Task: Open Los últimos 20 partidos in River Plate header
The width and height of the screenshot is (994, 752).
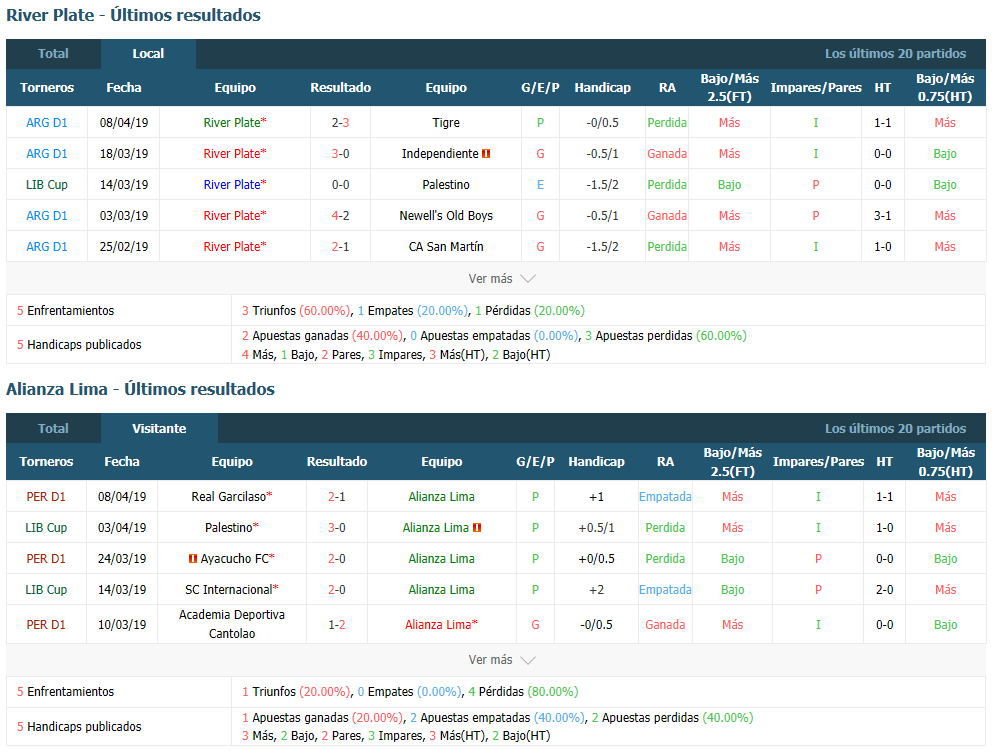Action: [895, 54]
